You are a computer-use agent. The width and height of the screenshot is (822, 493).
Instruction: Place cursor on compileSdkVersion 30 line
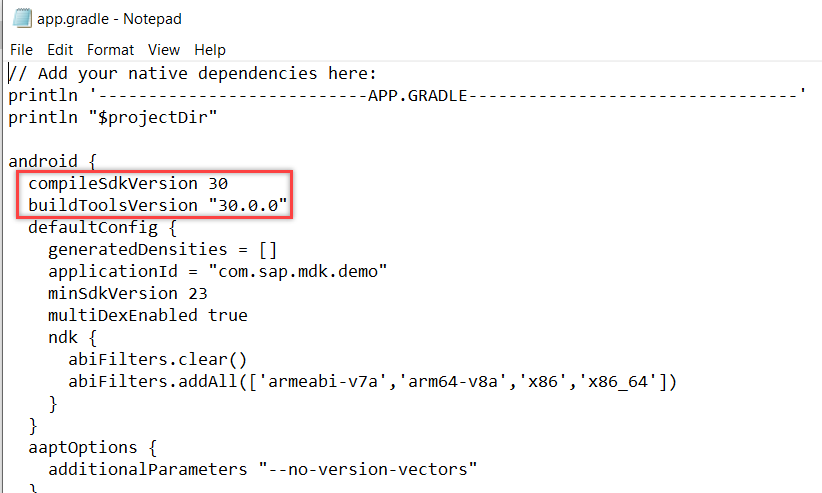[128, 184]
